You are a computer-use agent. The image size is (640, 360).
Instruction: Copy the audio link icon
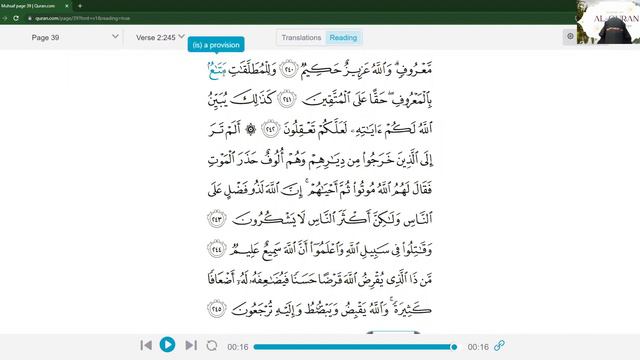(x=499, y=346)
